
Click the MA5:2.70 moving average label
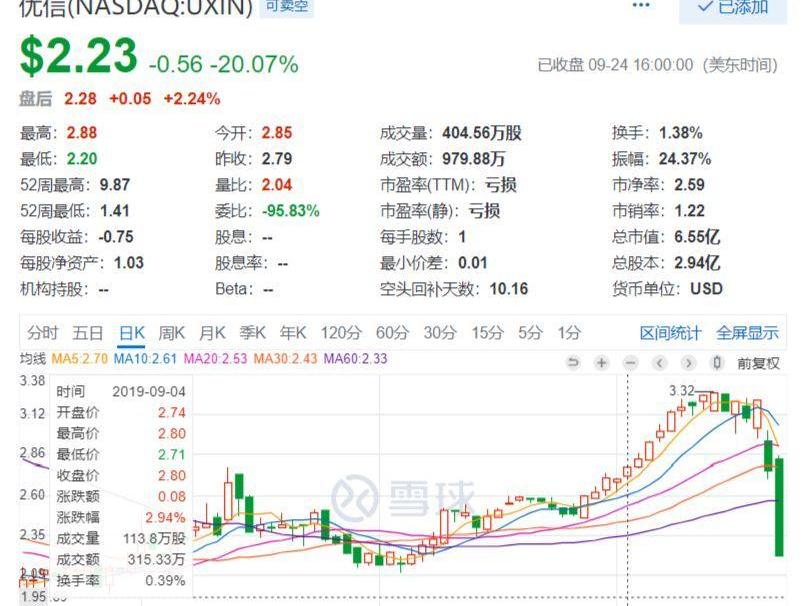tap(80, 359)
